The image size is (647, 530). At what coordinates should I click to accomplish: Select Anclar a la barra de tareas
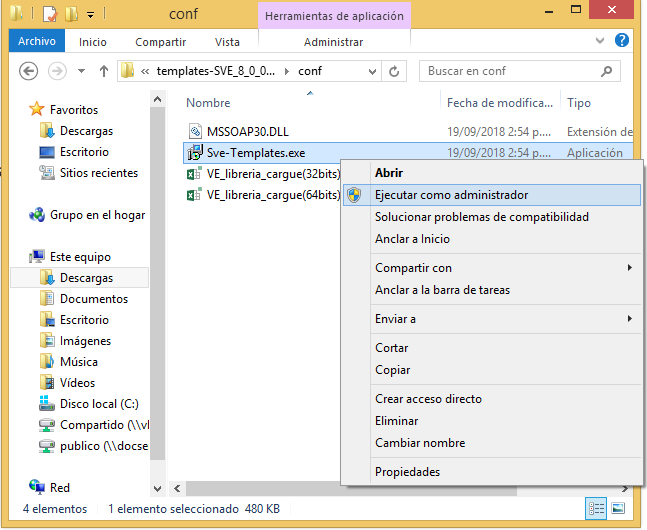492,290
